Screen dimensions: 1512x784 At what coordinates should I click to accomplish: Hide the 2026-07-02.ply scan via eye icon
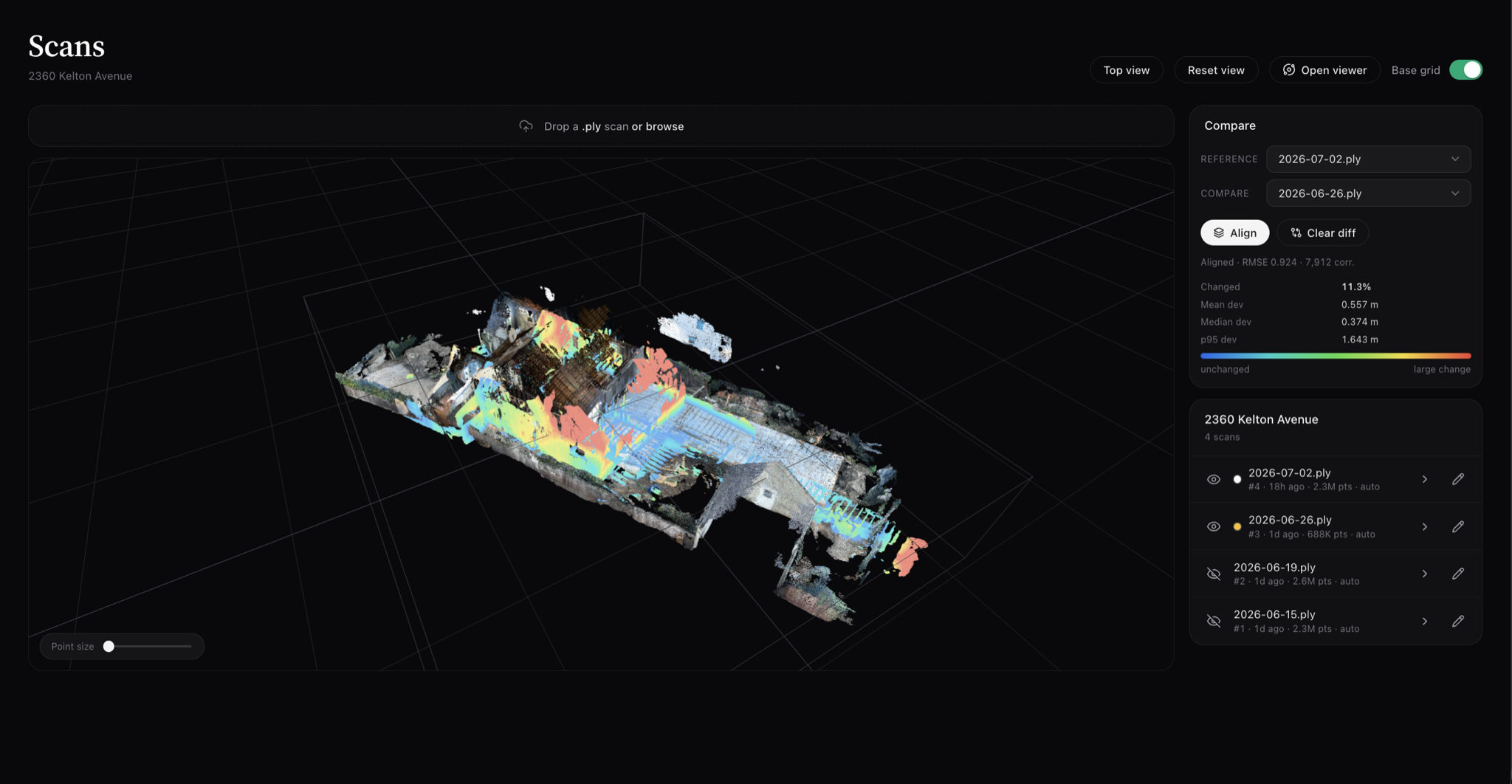[x=1213, y=479]
